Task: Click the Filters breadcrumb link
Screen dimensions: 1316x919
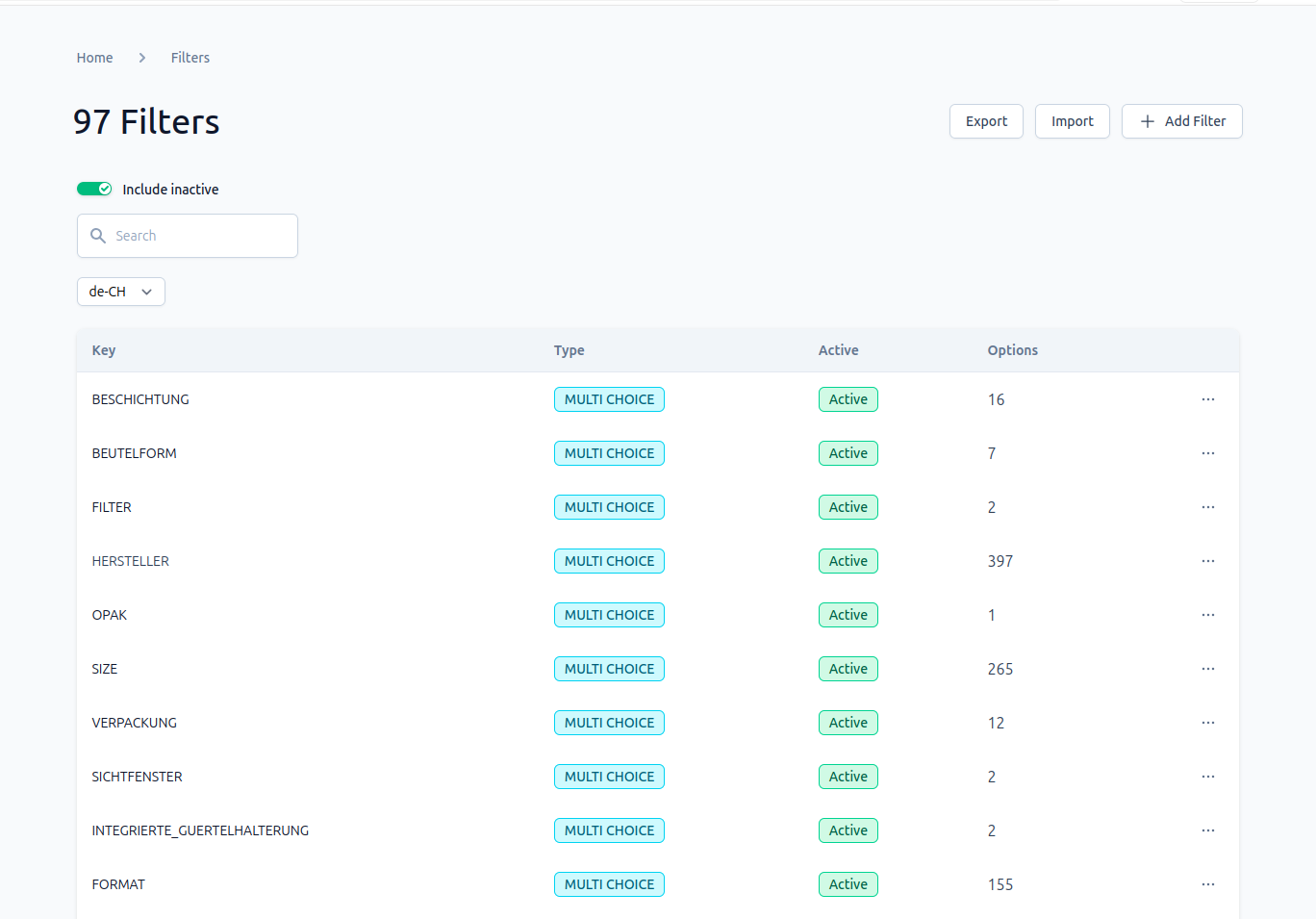Action: [x=190, y=58]
